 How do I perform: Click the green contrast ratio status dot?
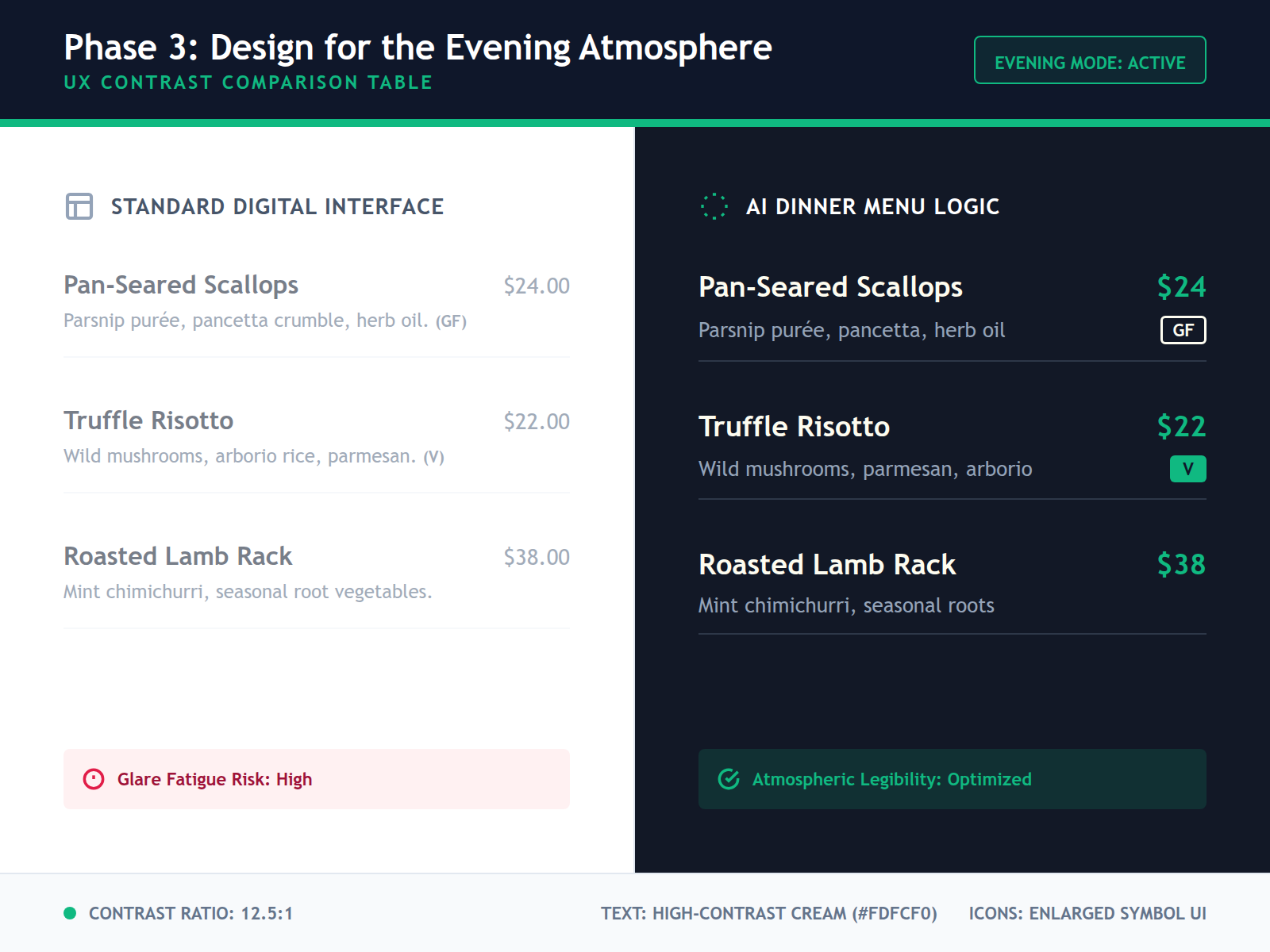[x=70, y=913]
